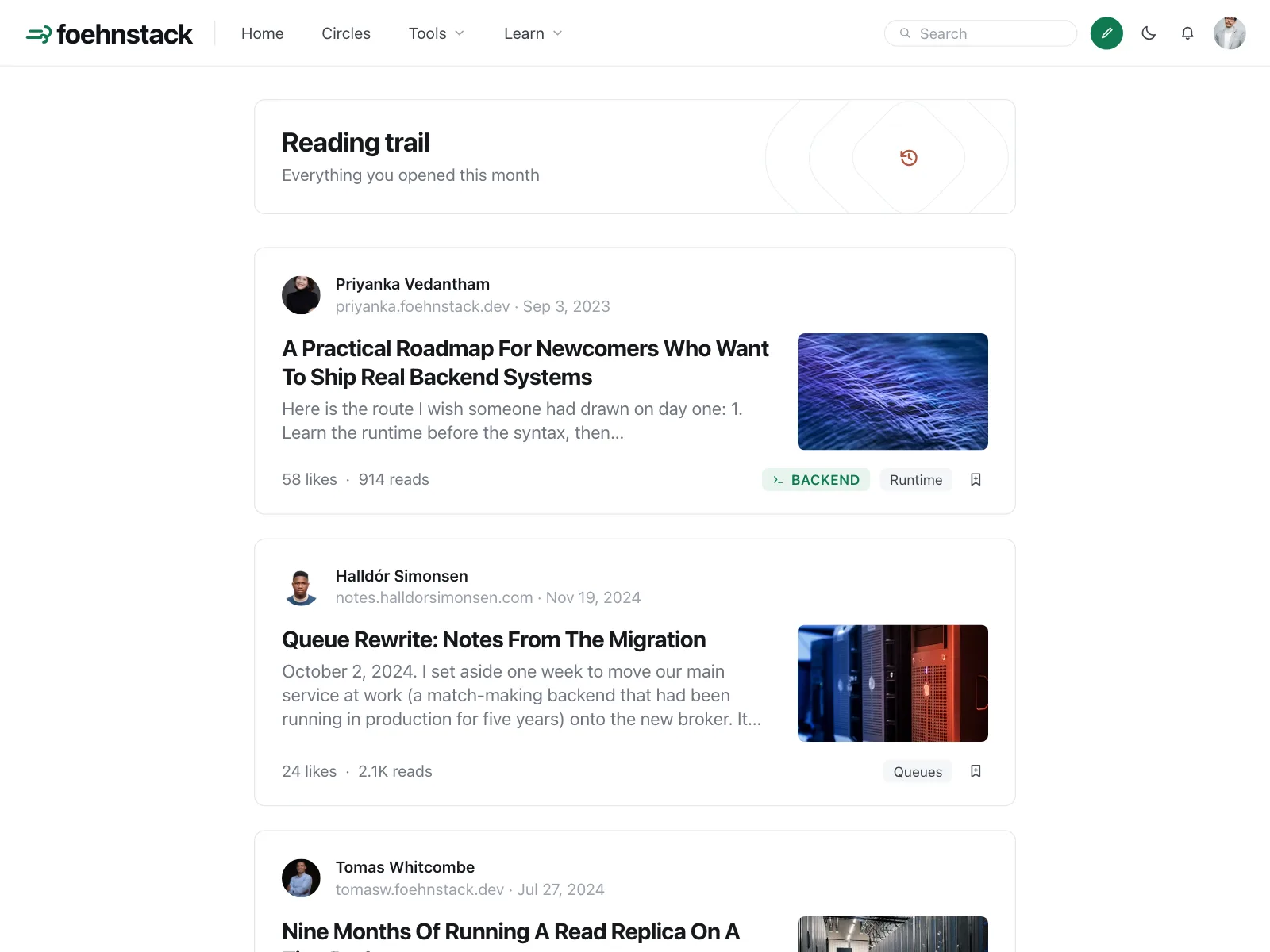Viewport: 1270px width, 952px height.
Task: Open tomasw.foehnstack.dev blog link
Action: tap(420, 889)
